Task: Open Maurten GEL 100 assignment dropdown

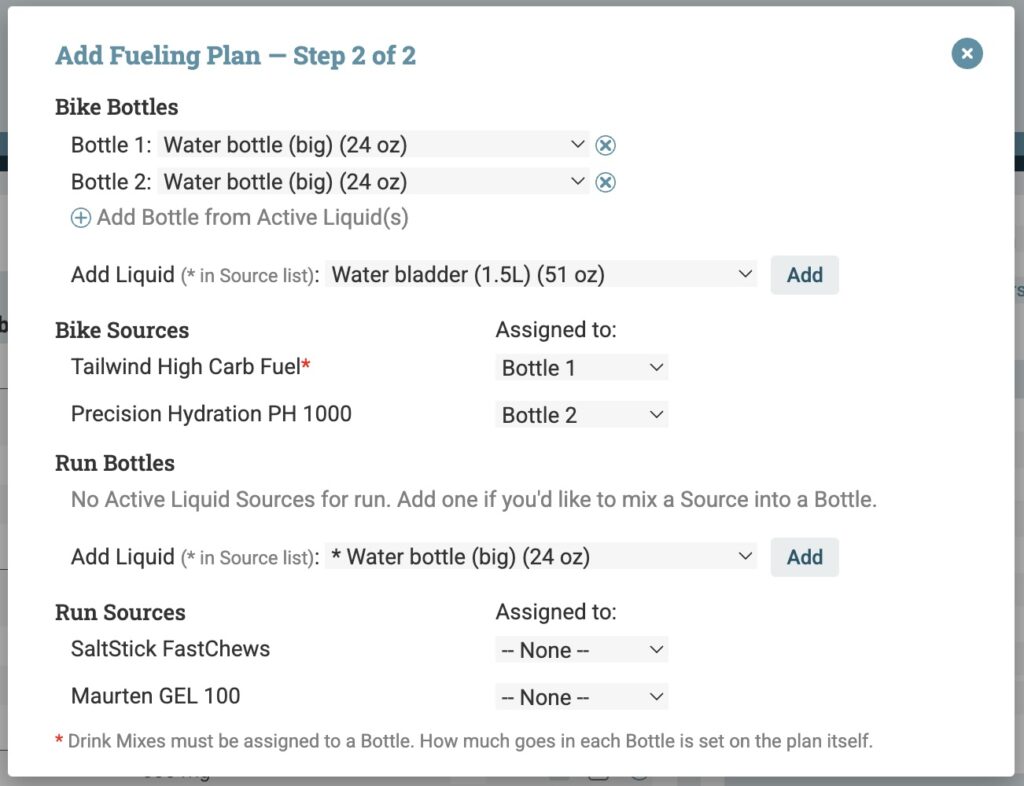Action: 581,697
